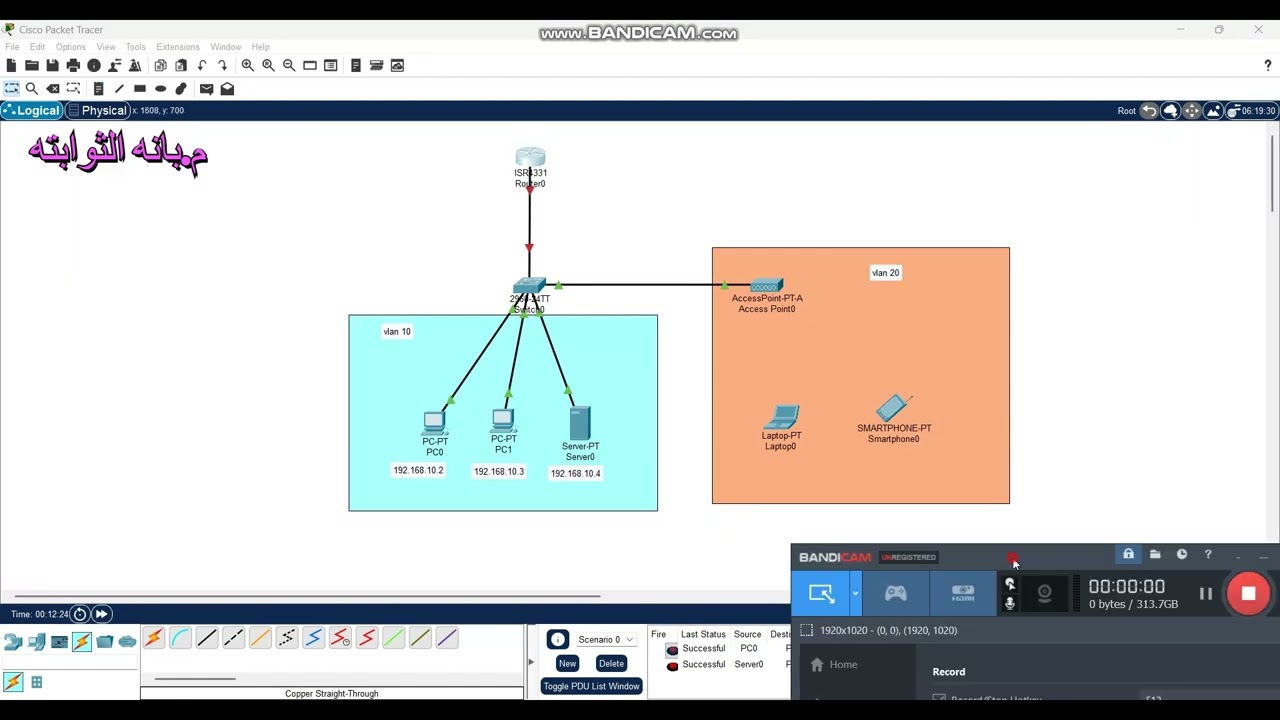This screenshot has width=1280, height=720.
Task: Select the Copper Straight-Through black cable
Action: (207, 638)
